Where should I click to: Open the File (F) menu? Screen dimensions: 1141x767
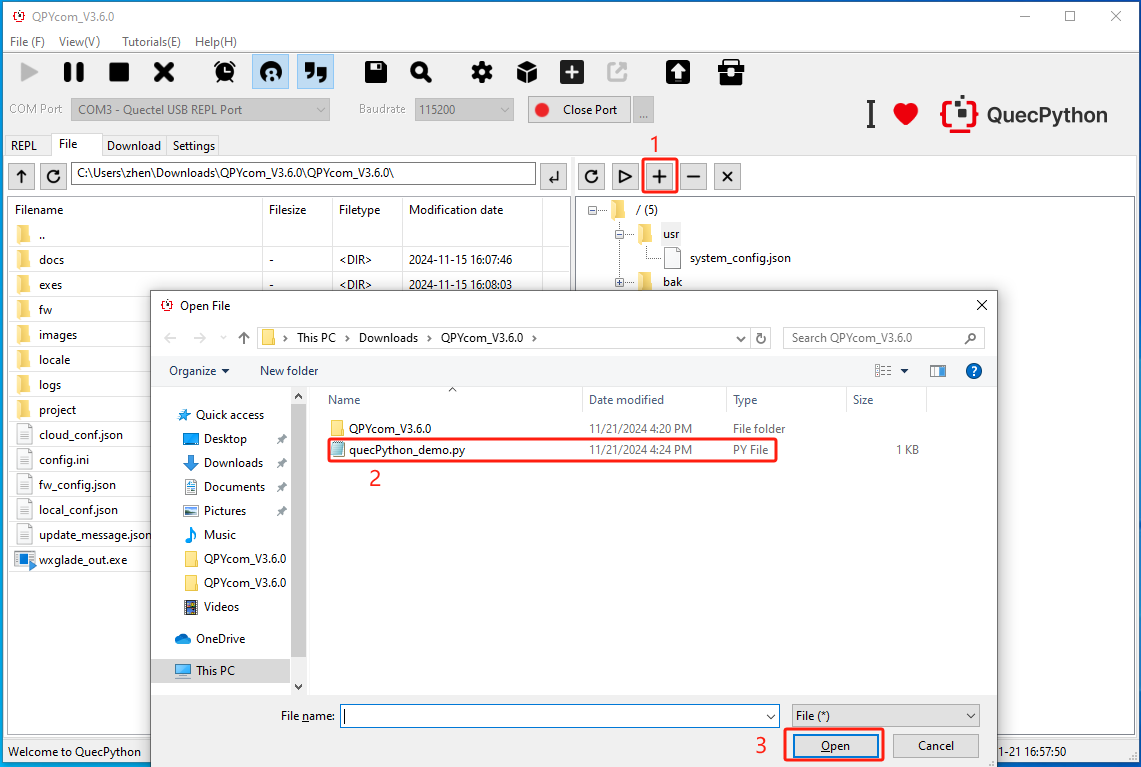click(x=28, y=41)
